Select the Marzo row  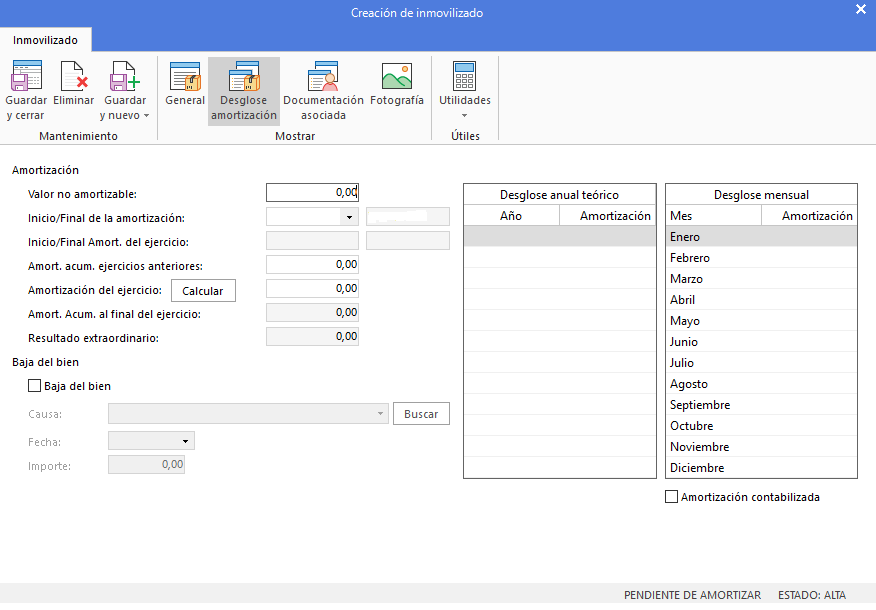tap(761, 279)
